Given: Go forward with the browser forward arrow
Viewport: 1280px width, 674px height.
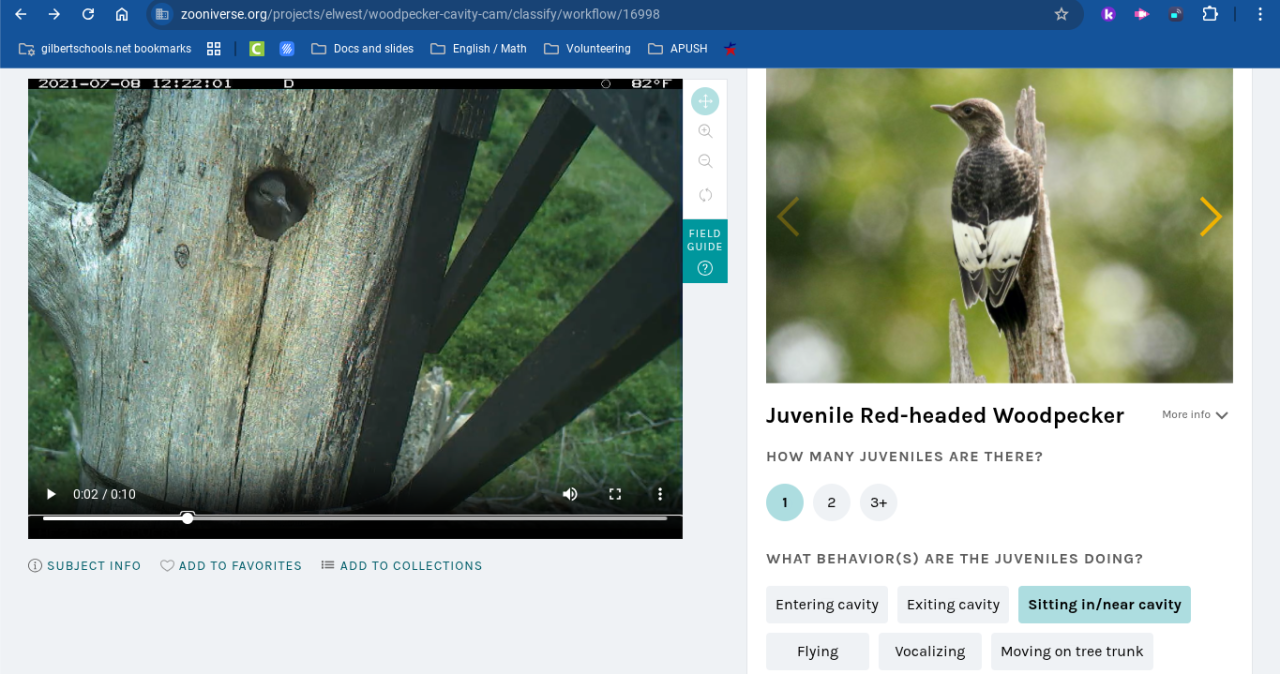Looking at the screenshot, I should point(54,14).
